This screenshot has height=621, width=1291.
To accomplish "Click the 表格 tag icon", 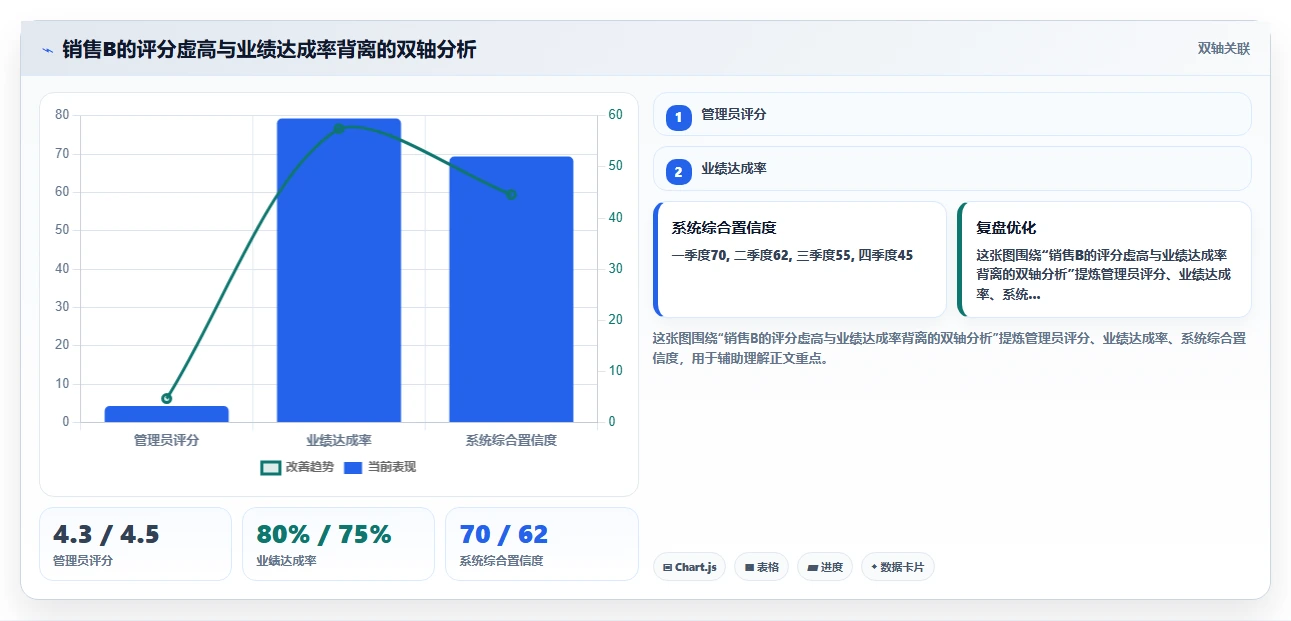I will [x=749, y=567].
